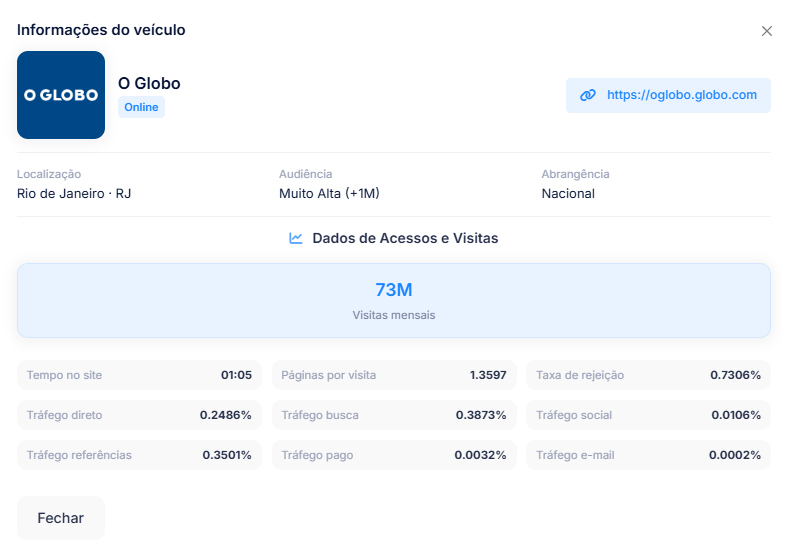This screenshot has height=559, width=791.
Task: Click the O Globo logo thumbnail
Action: 61,95
